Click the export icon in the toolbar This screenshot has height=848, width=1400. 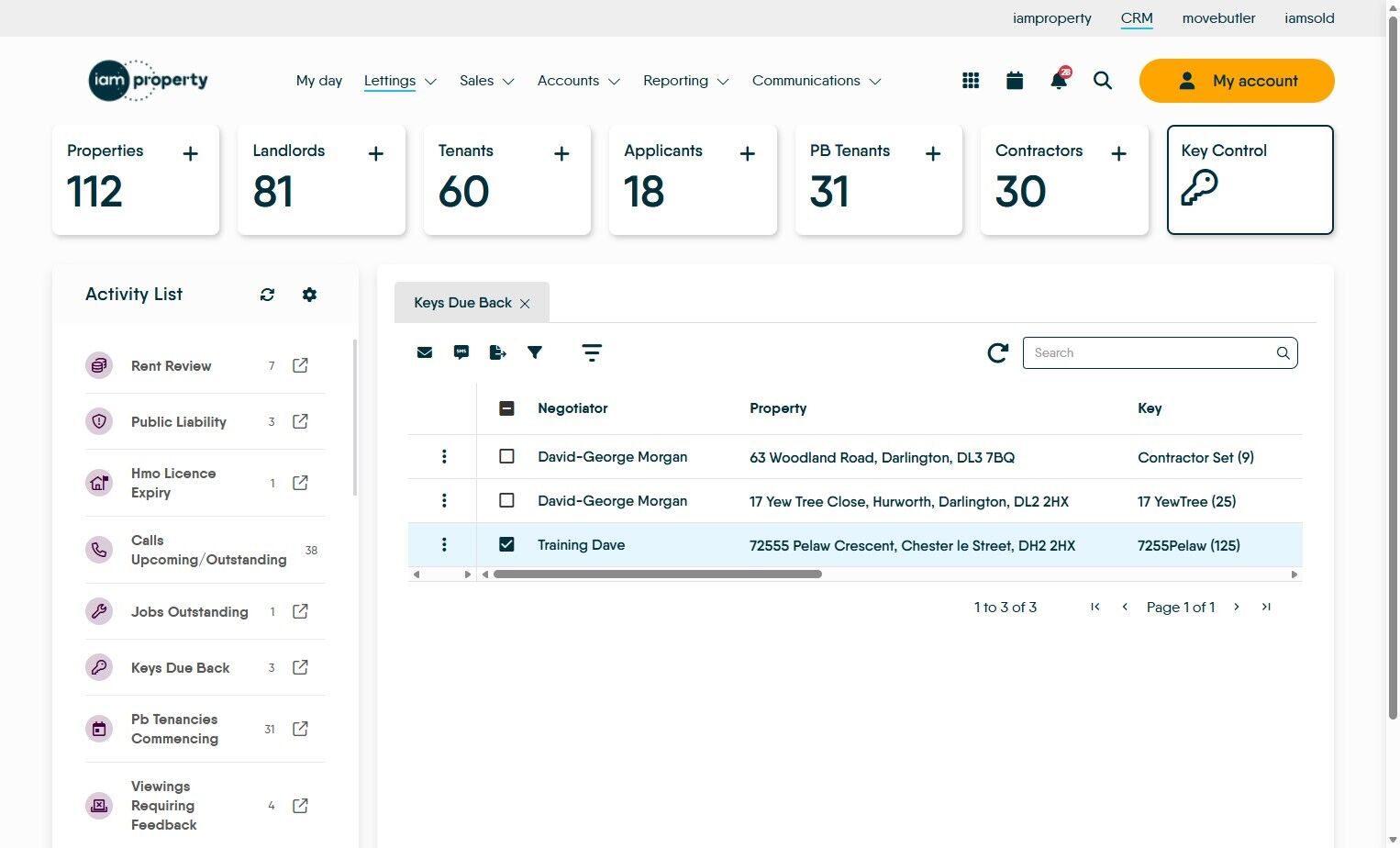pos(497,352)
